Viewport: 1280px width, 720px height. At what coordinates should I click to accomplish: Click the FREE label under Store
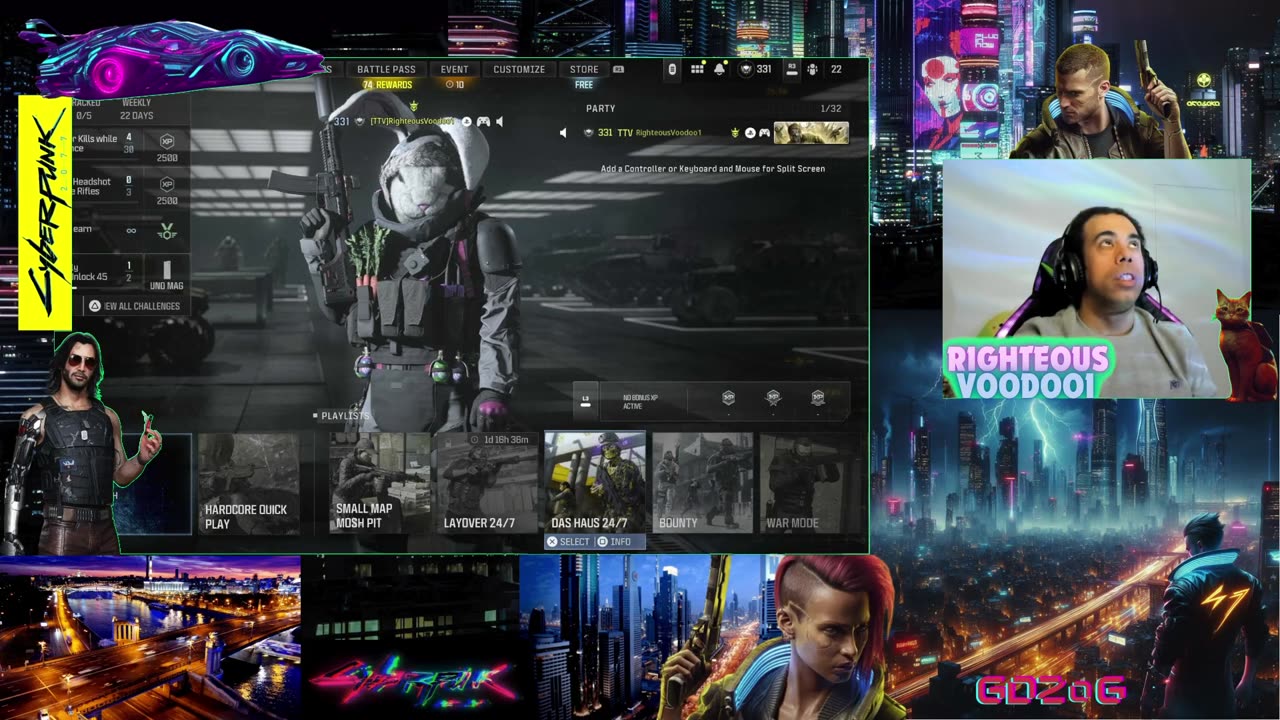pyautogui.click(x=584, y=85)
